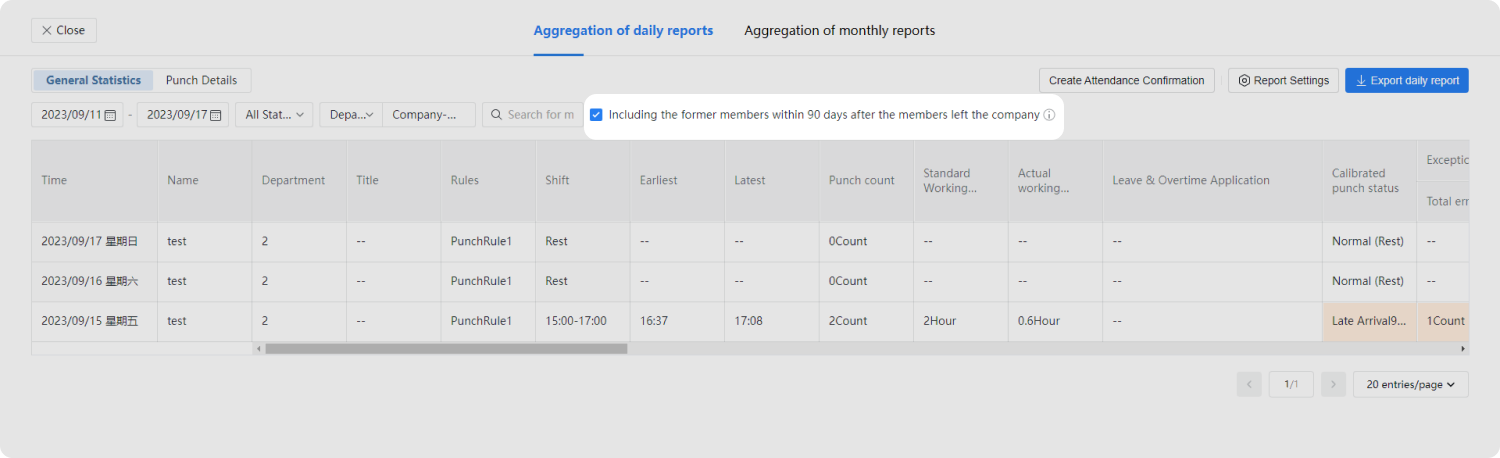This screenshot has width=1500, height=458.
Task: Click the Company-... selector field
Action: [x=429, y=115]
